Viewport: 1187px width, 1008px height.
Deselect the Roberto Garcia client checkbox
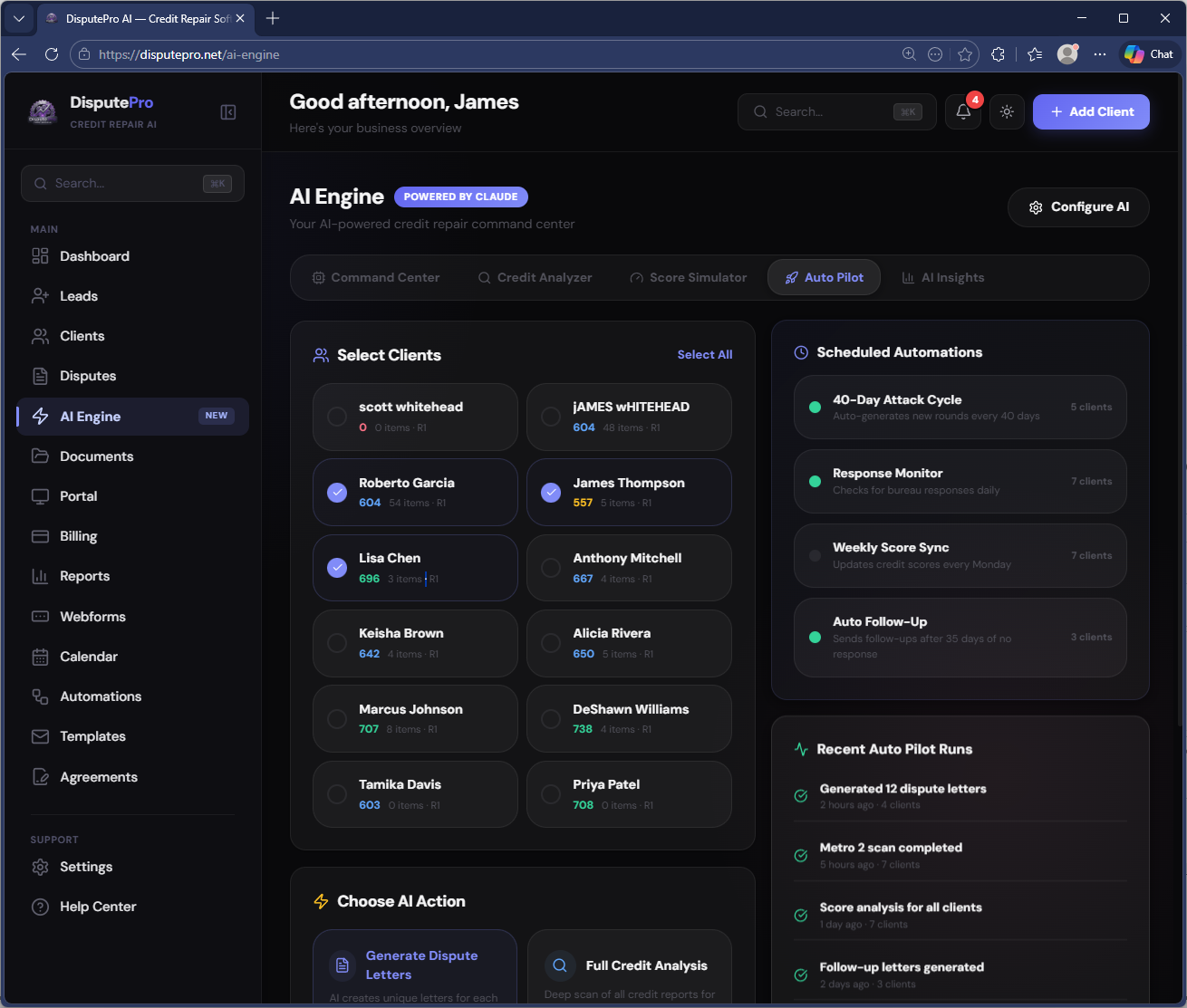337,493
